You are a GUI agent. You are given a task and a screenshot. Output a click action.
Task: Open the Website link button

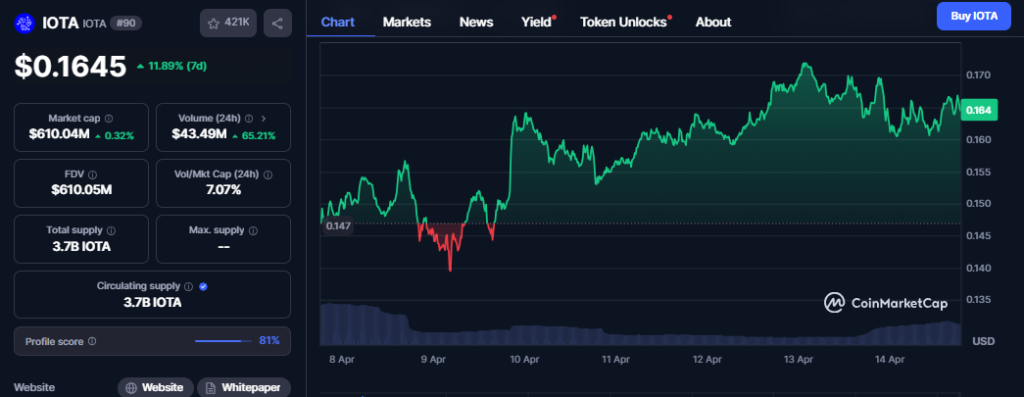155,387
